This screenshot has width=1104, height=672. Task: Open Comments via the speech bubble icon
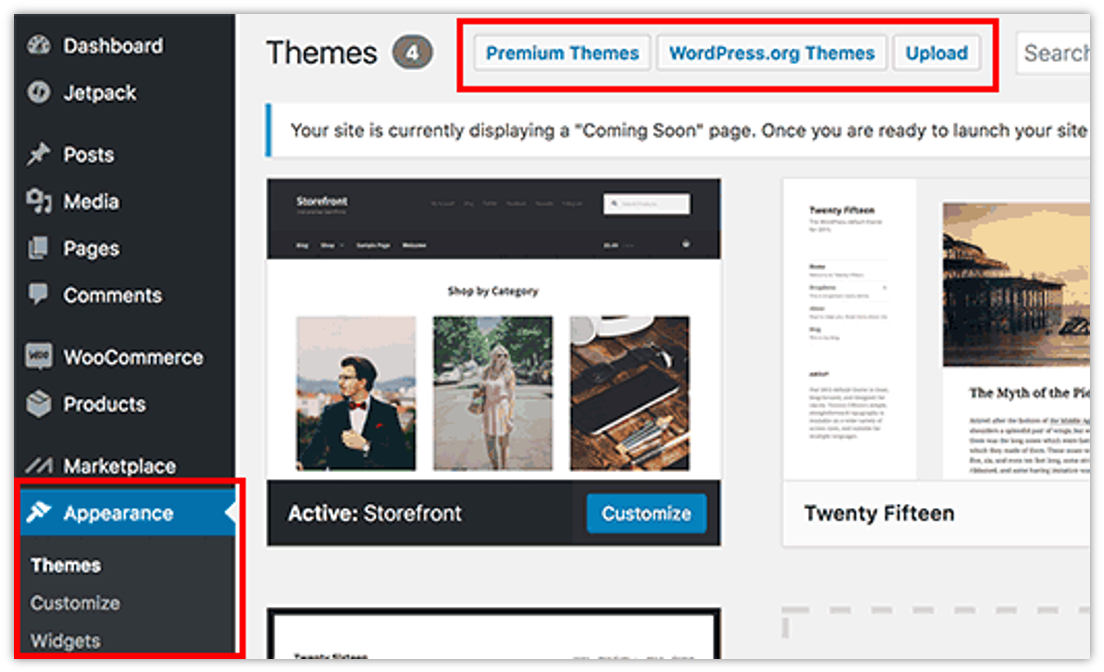(37, 295)
